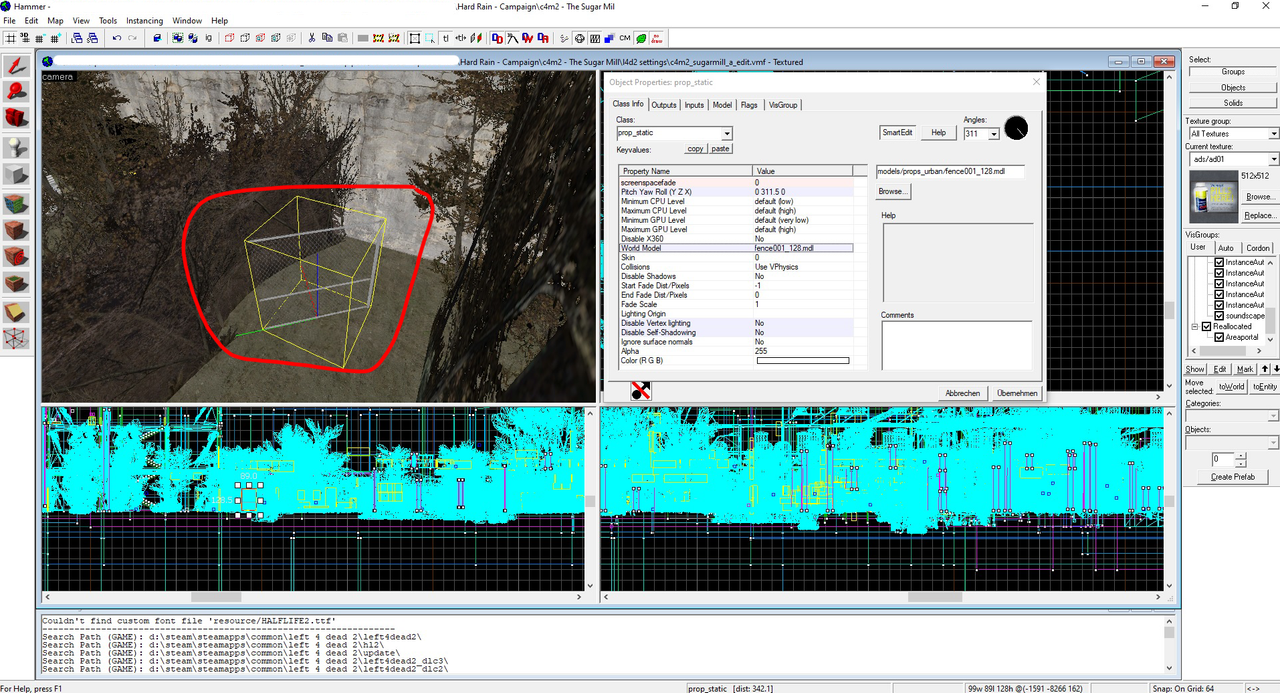Select the Vertex tool wireframe icon

(x=16, y=339)
